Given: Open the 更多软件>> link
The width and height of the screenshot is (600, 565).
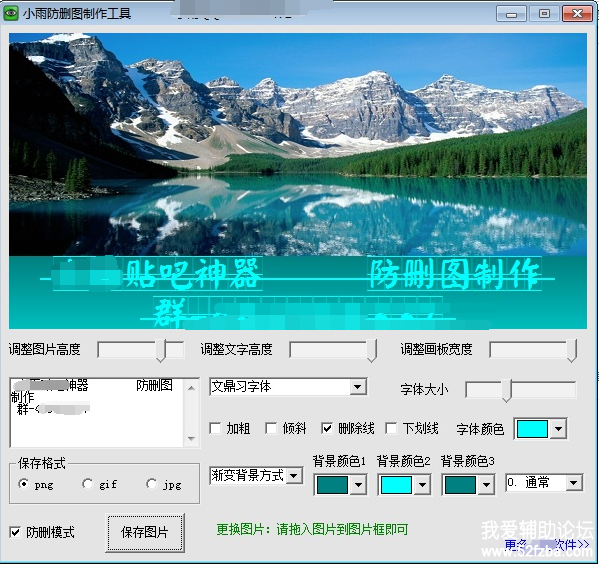Looking at the screenshot, I should (547, 544).
